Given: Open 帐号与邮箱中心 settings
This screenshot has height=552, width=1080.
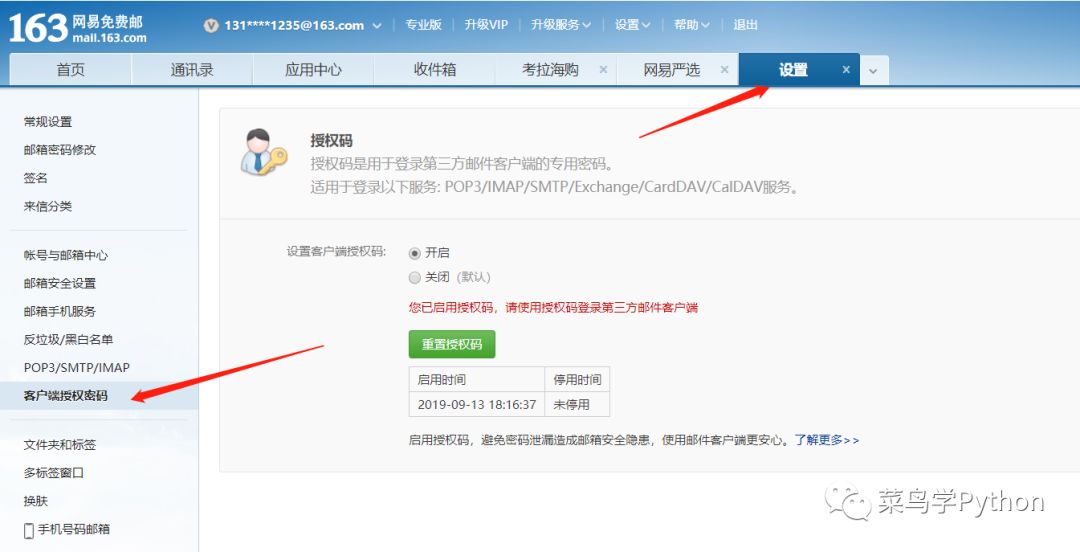Looking at the screenshot, I should click(66, 255).
